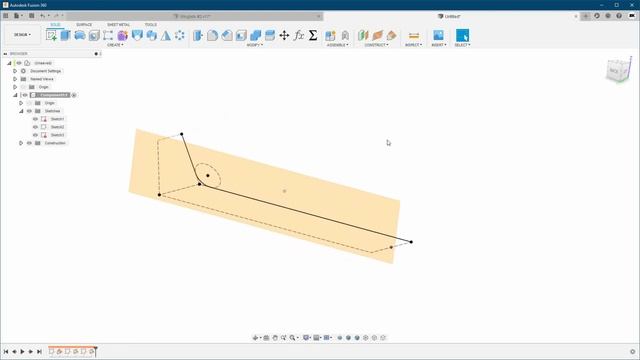Open the Design workspace dropdown
640x360 pixels.
coord(22,35)
